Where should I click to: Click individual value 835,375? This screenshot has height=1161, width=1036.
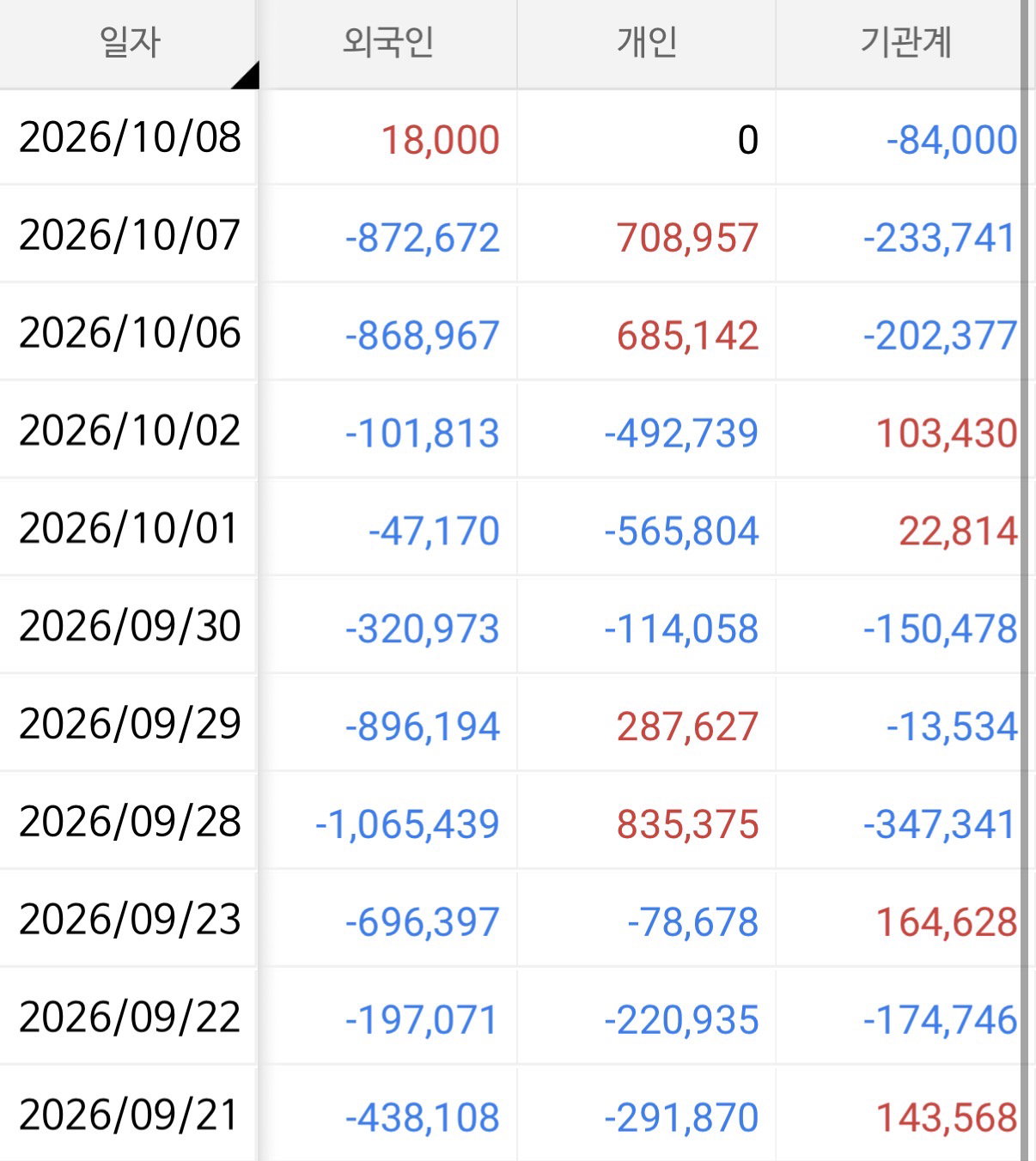pyautogui.click(x=687, y=824)
